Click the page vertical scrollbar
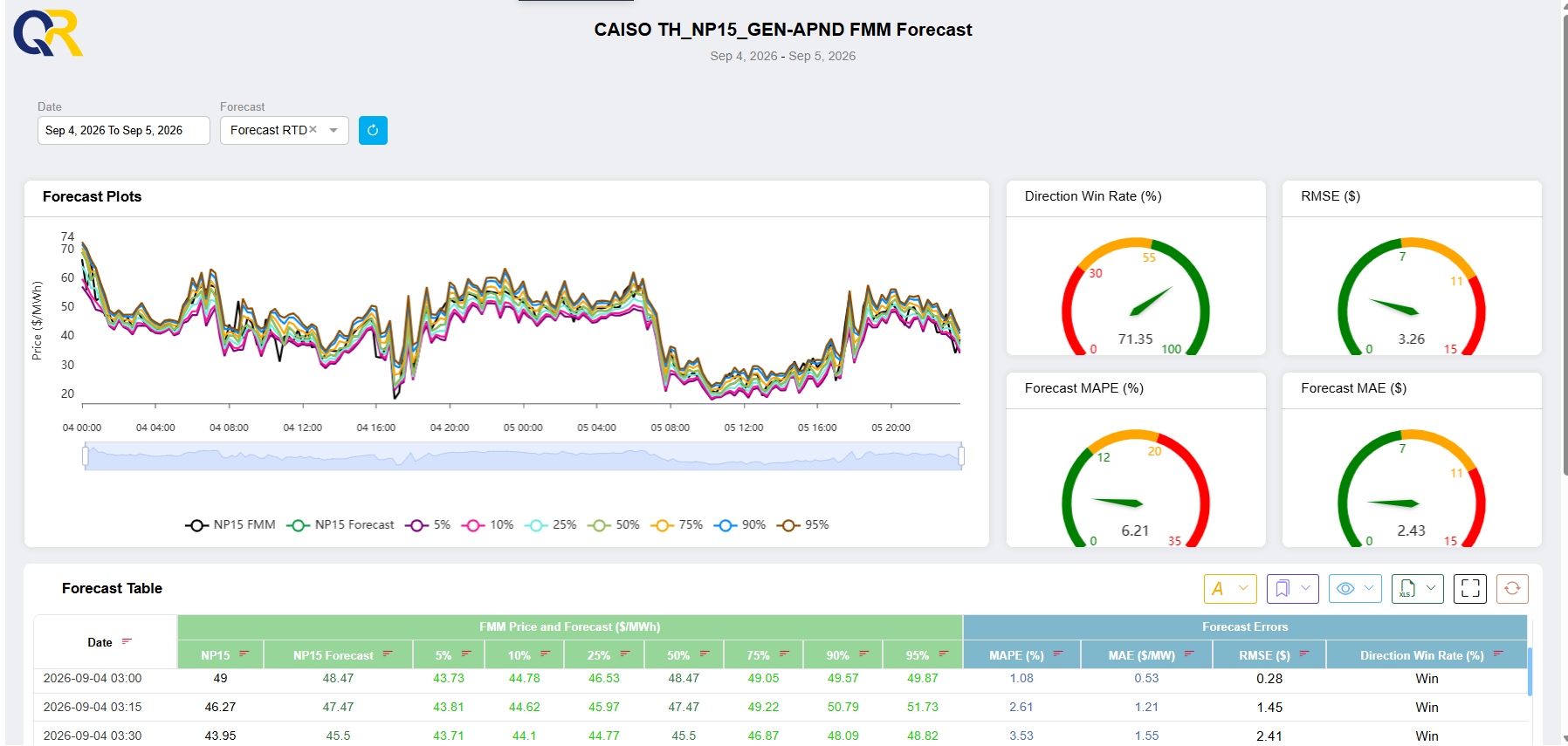The width and height of the screenshot is (1568, 746). click(x=1565, y=244)
